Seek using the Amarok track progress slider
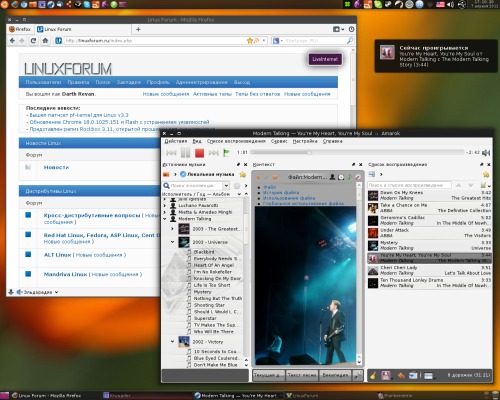 (357, 153)
